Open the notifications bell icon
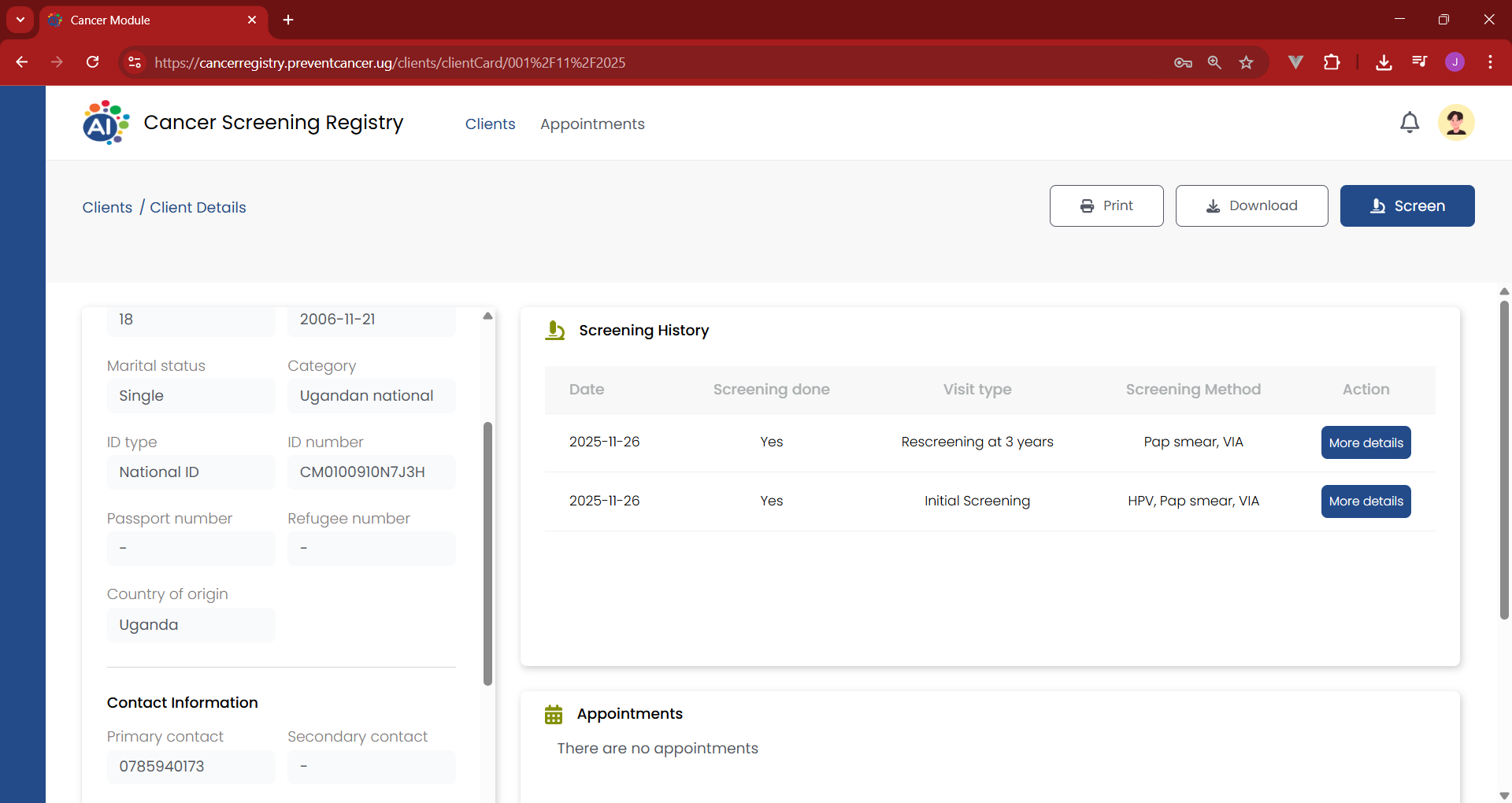The height and width of the screenshot is (803, 1512). point(1409,123)
